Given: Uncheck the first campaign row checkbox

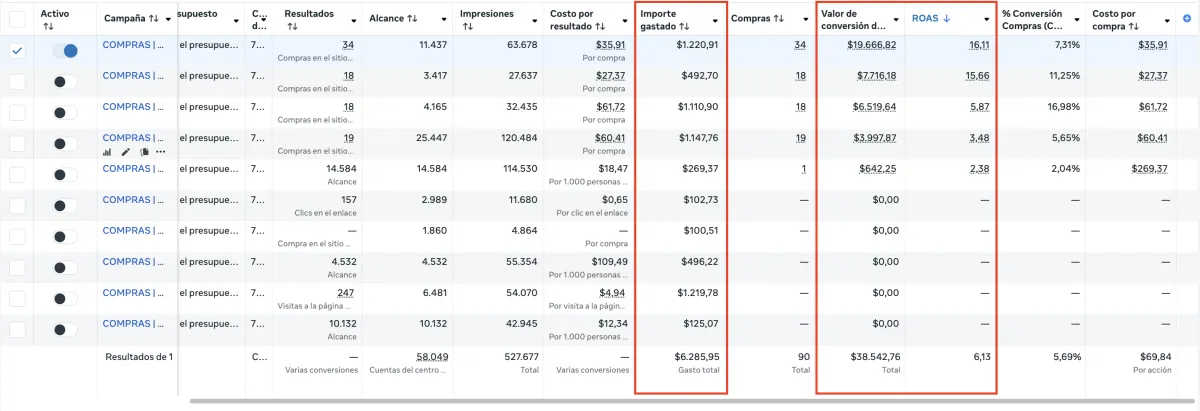Looking at the screenshot, I should click(x=18, y=51).
